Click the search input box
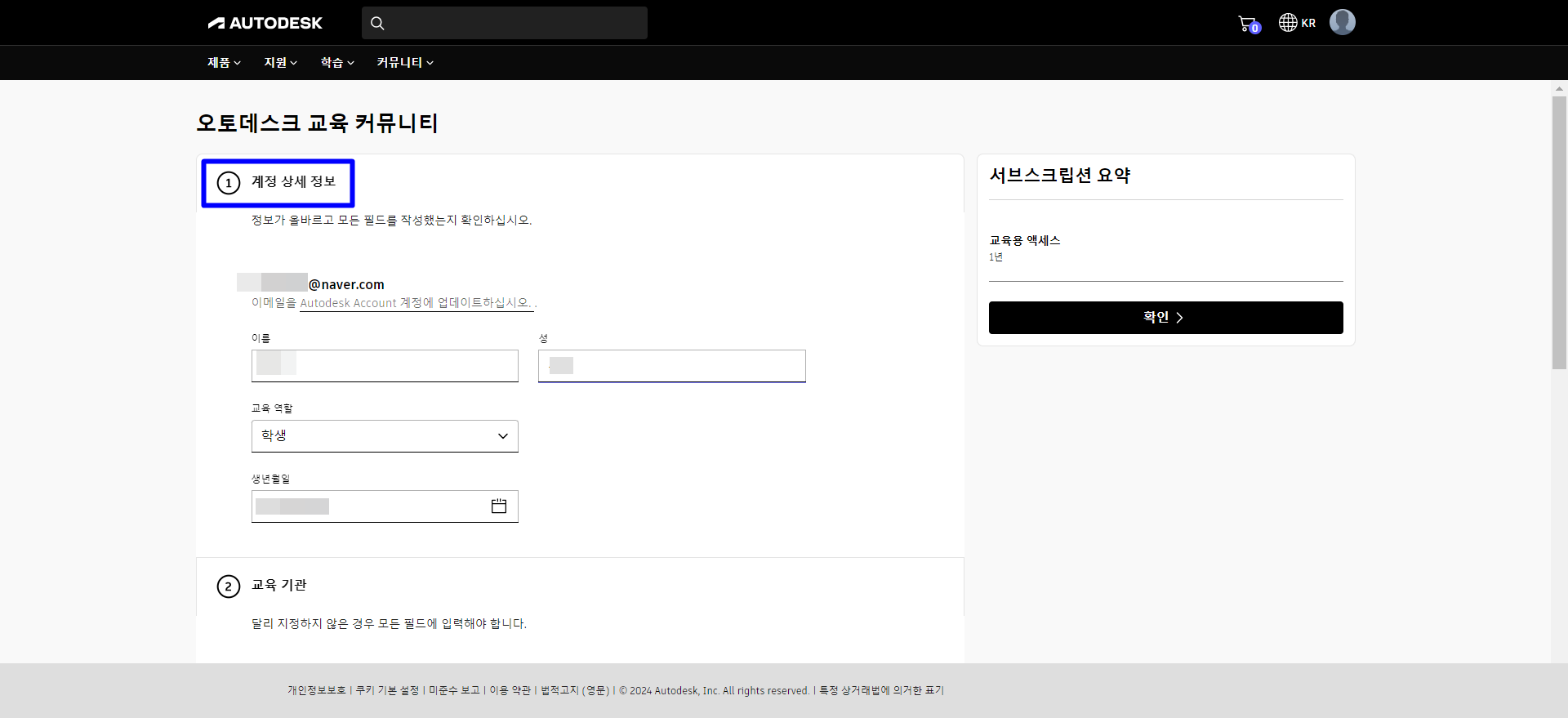Viewport: 1568px width, 718px height. point(505,23)
